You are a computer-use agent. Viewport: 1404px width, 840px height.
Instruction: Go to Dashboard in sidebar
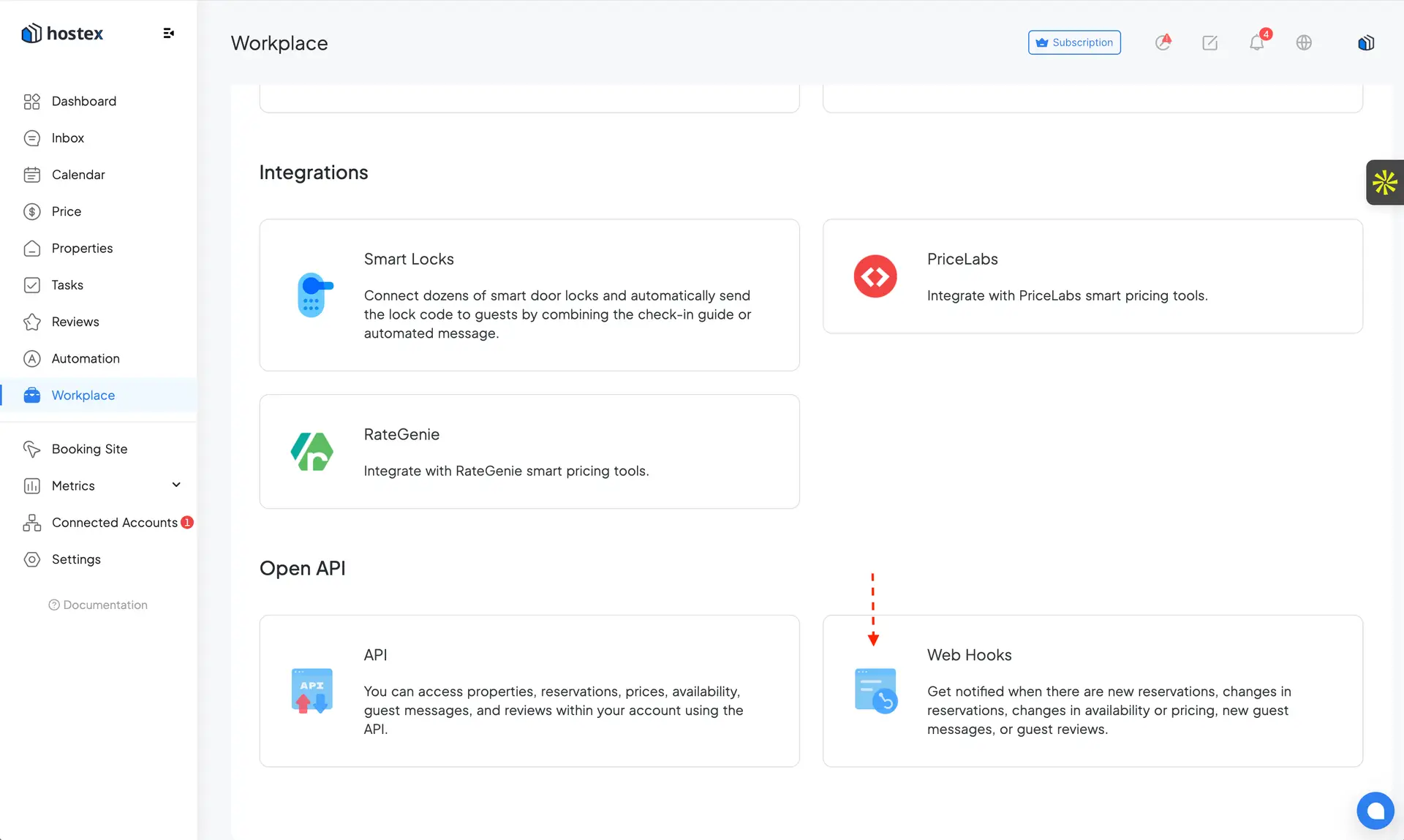pos(83,101)
